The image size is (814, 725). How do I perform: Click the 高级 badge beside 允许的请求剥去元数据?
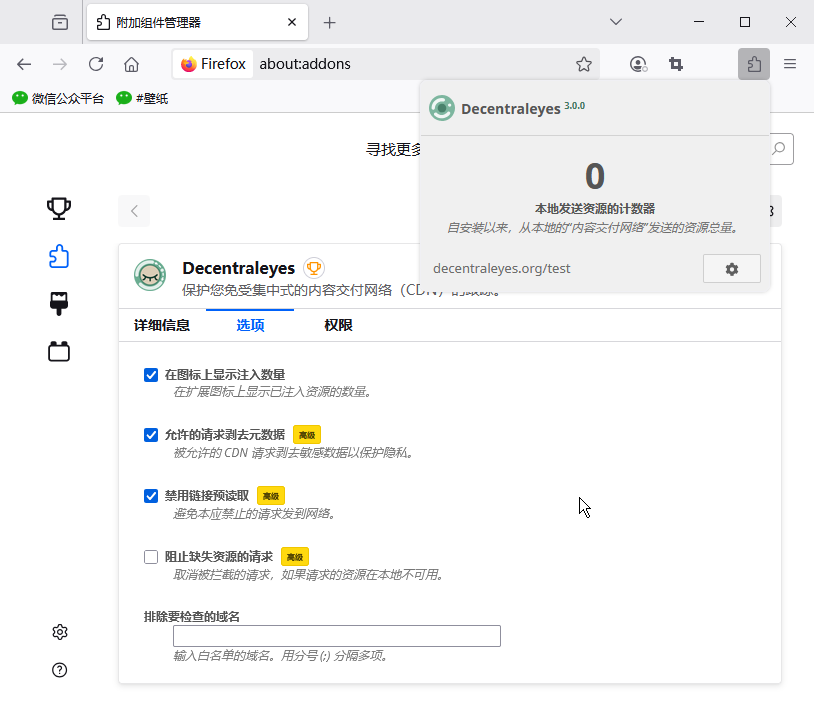(307, 435)
